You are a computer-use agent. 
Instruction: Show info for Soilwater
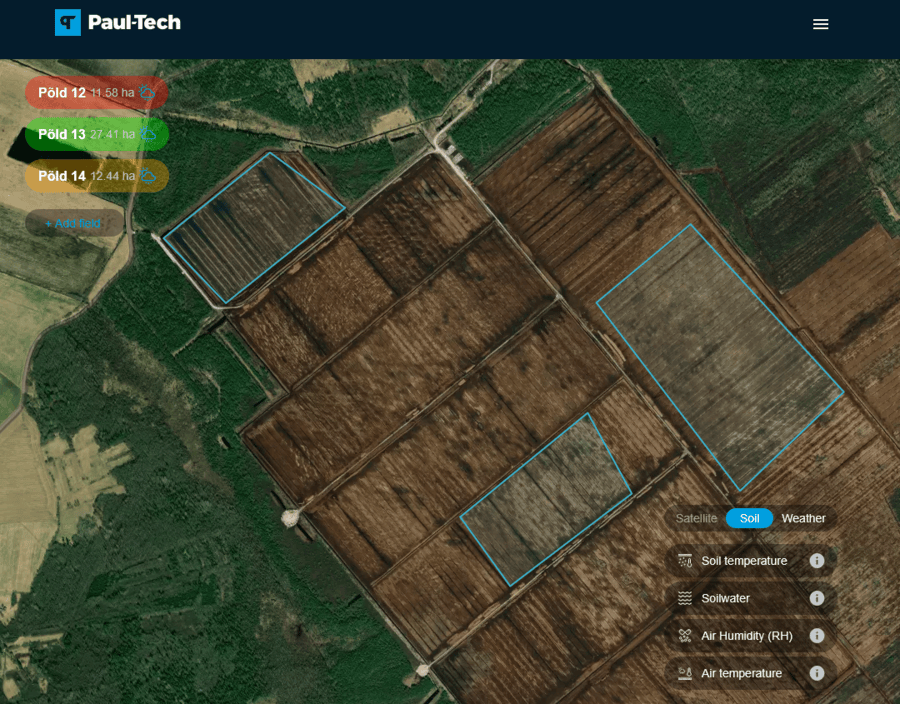816,598
